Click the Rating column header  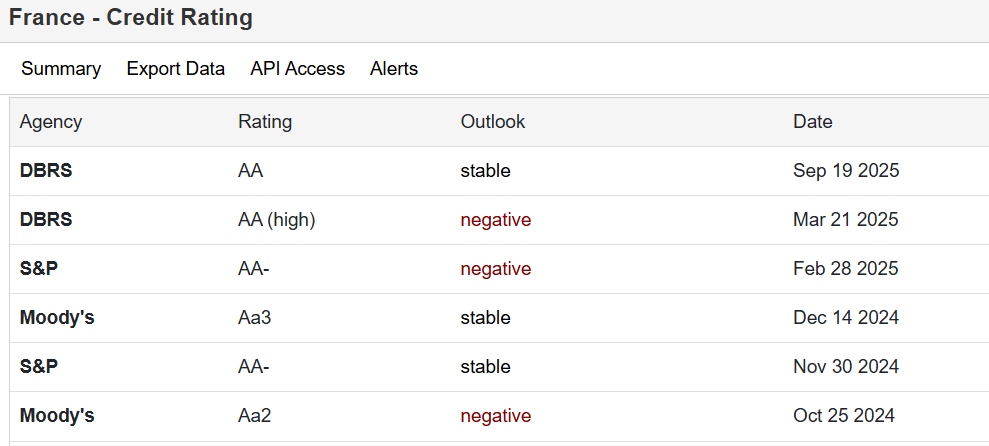tap(265, 122)
